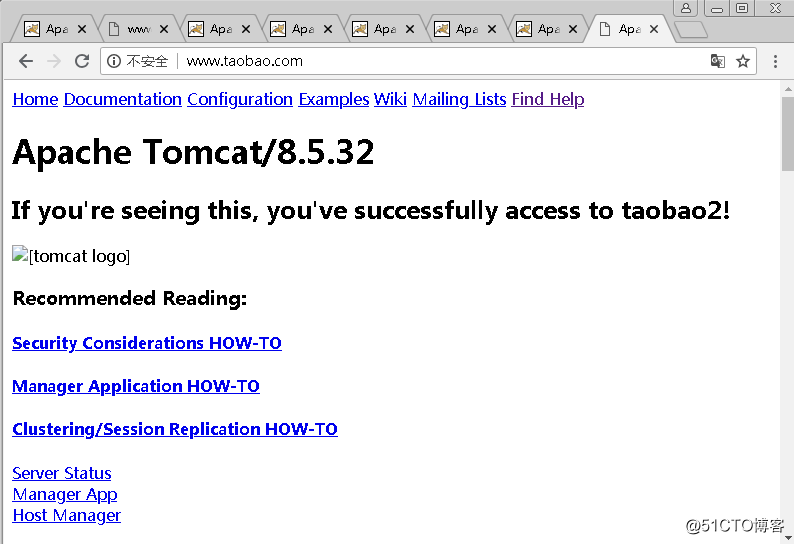Click the Recommended Reading: heading

point(130,298)
